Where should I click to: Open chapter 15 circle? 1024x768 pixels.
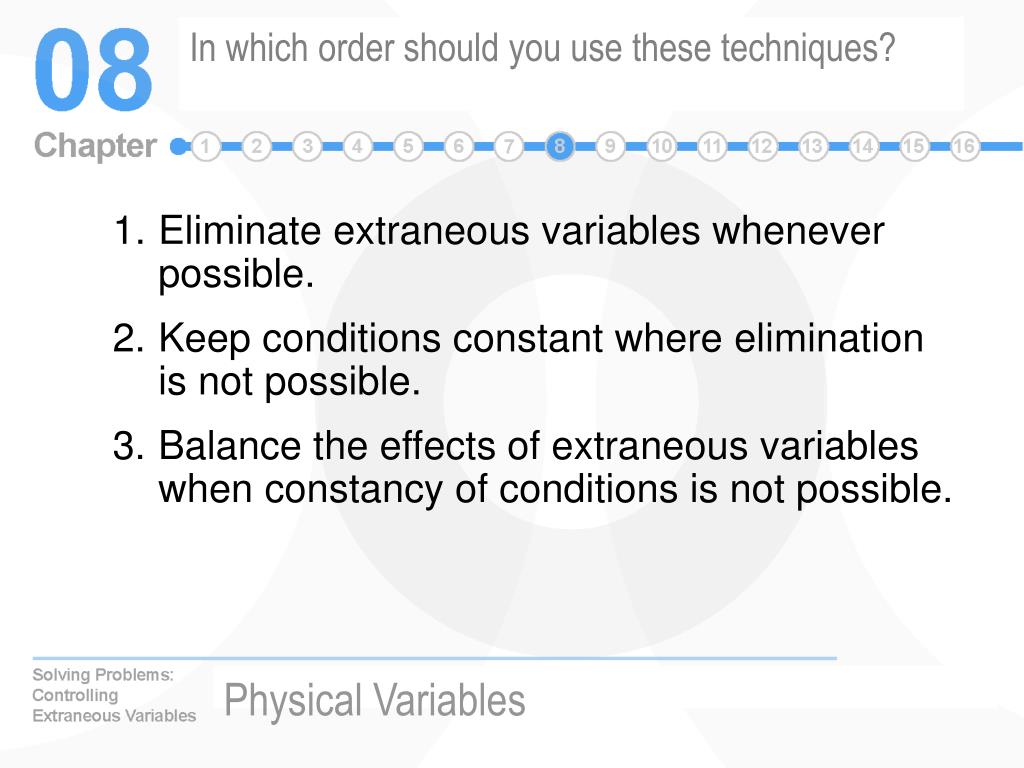pos(914,146)
